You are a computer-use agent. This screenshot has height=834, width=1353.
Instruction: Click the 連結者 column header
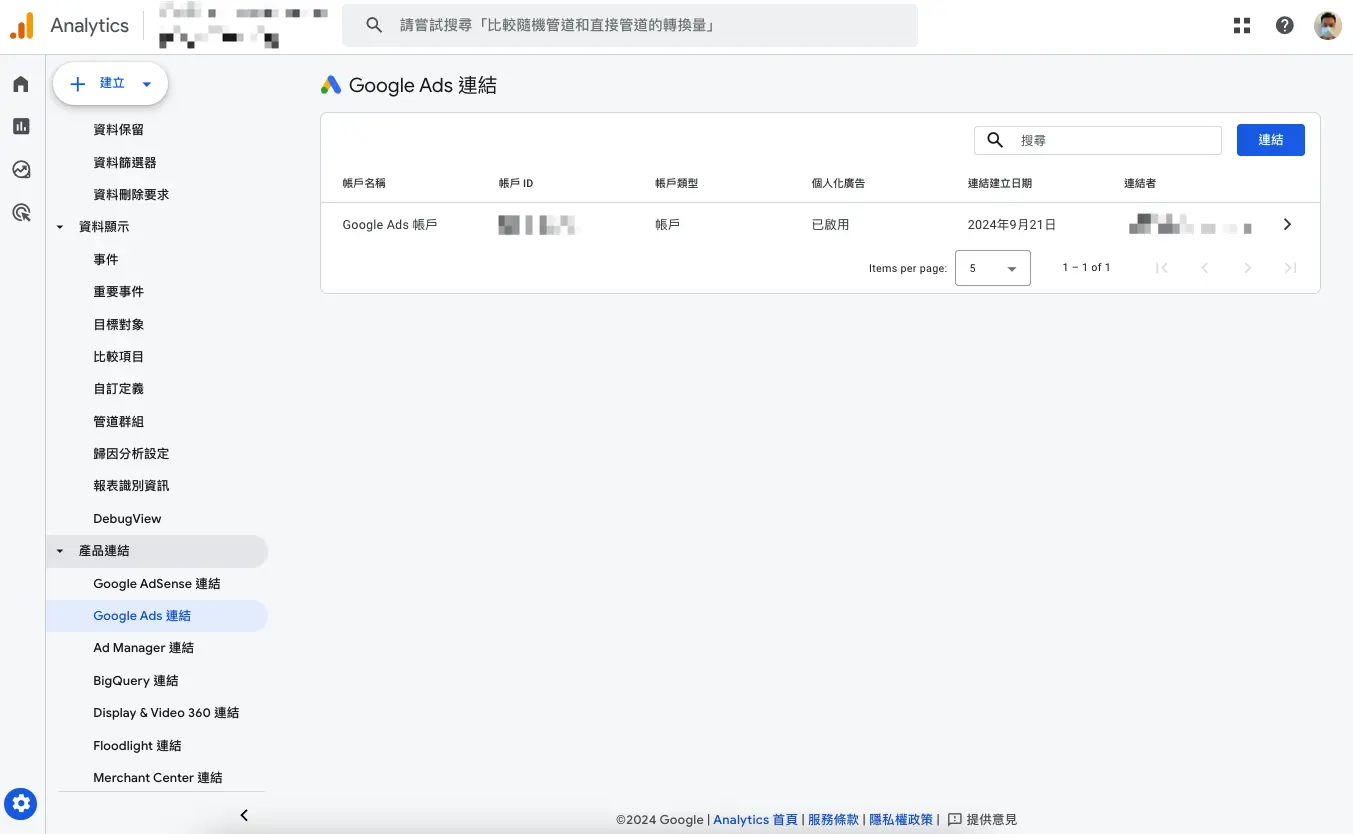(x=1140, y=184)
